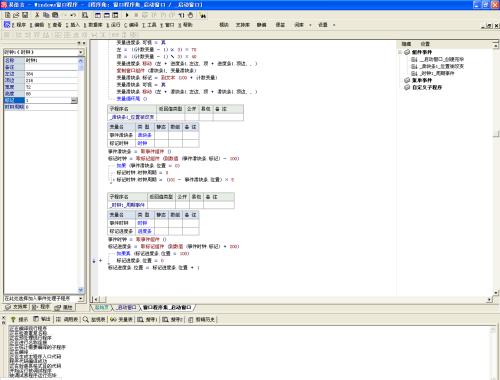Image resolution: width=500 pixels, height=380 pixels.
Task: Click the 静编 toolbar button
Action: (262, 25)
